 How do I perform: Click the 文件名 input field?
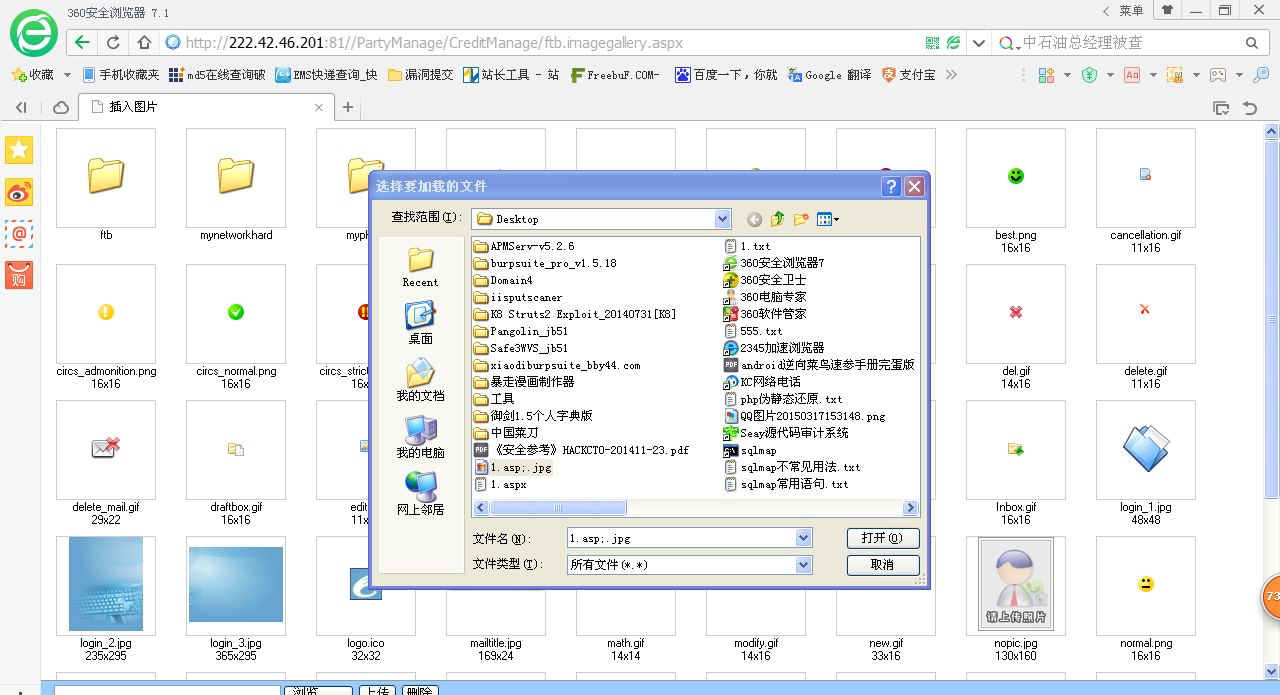(x=681, y=539)
